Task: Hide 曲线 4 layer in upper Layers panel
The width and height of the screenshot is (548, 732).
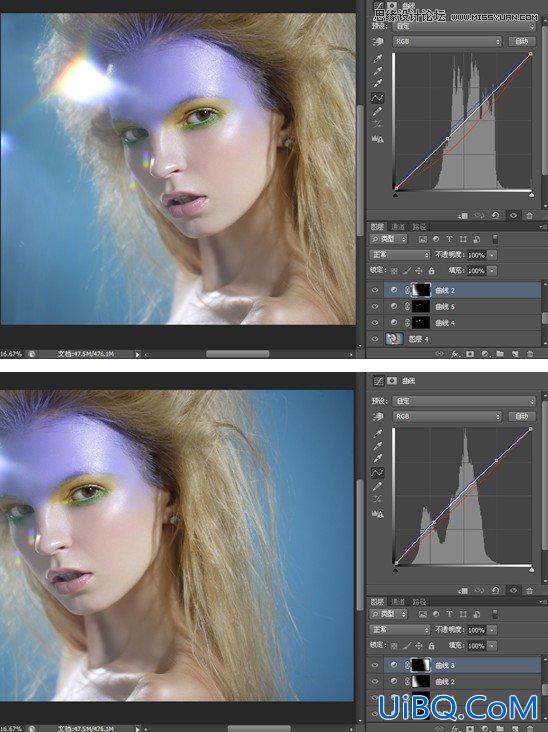Action: (x=375, y=323)
